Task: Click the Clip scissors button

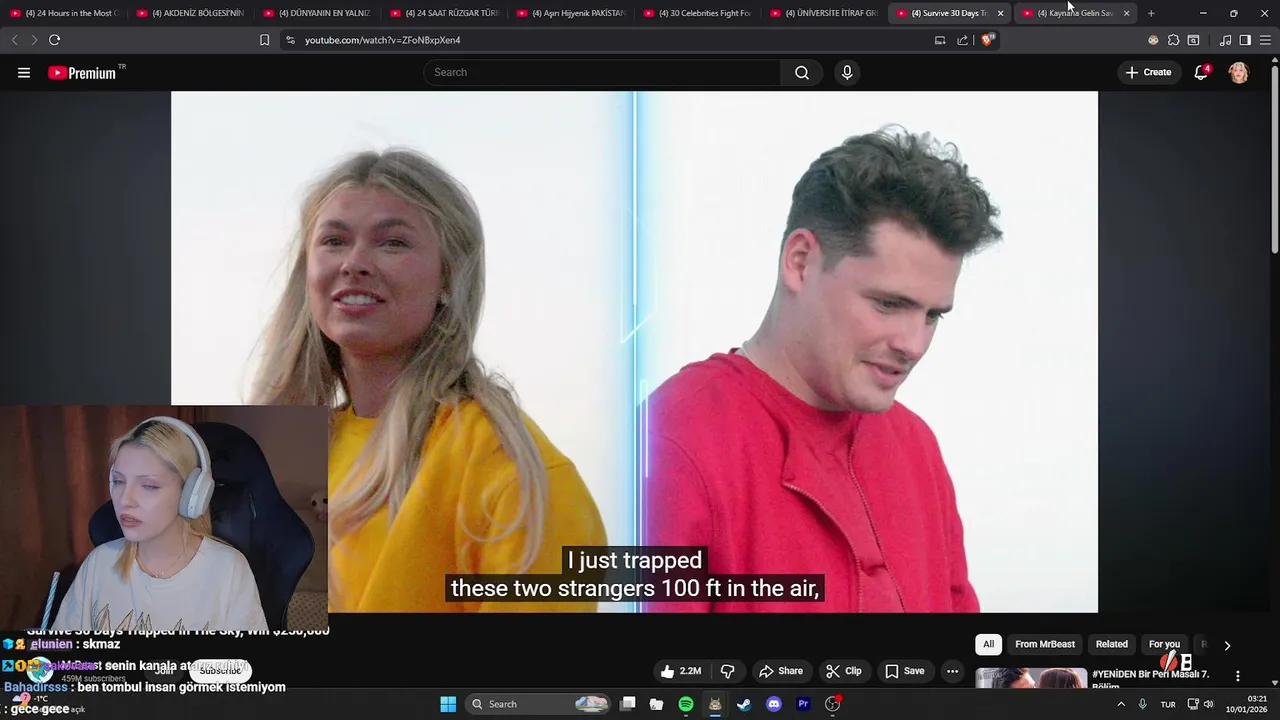Action: pos(844,671)
